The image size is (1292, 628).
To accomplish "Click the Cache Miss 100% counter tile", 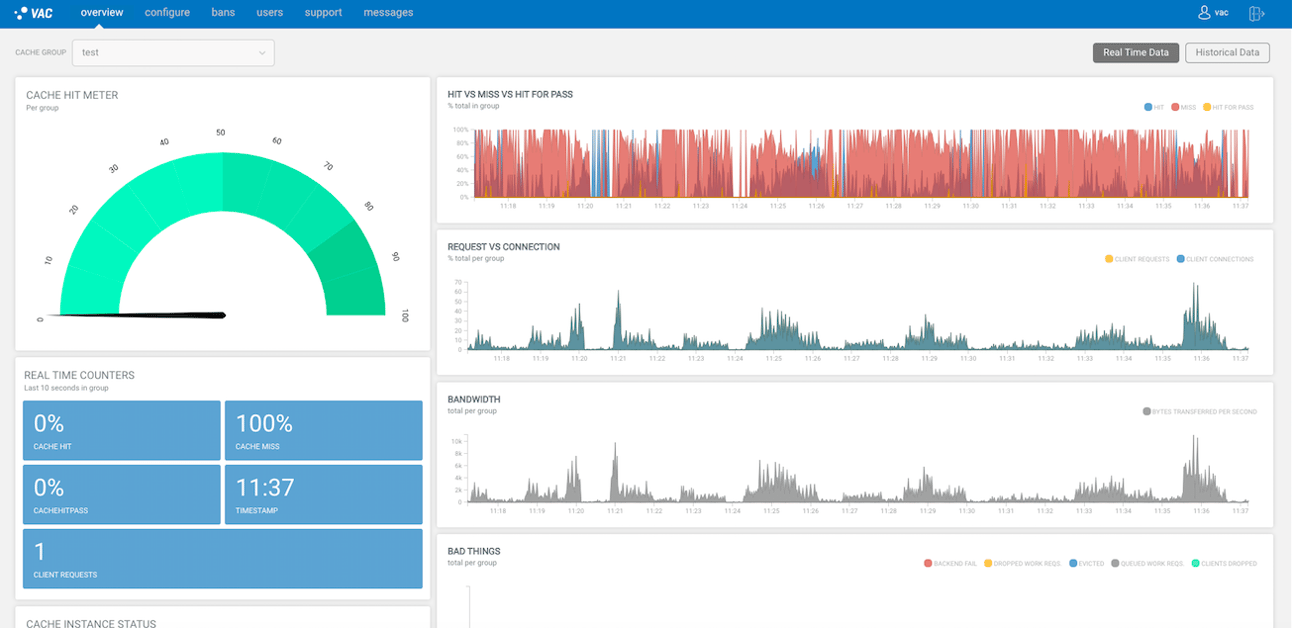I will pyautogui.click(x=323, y=430).
